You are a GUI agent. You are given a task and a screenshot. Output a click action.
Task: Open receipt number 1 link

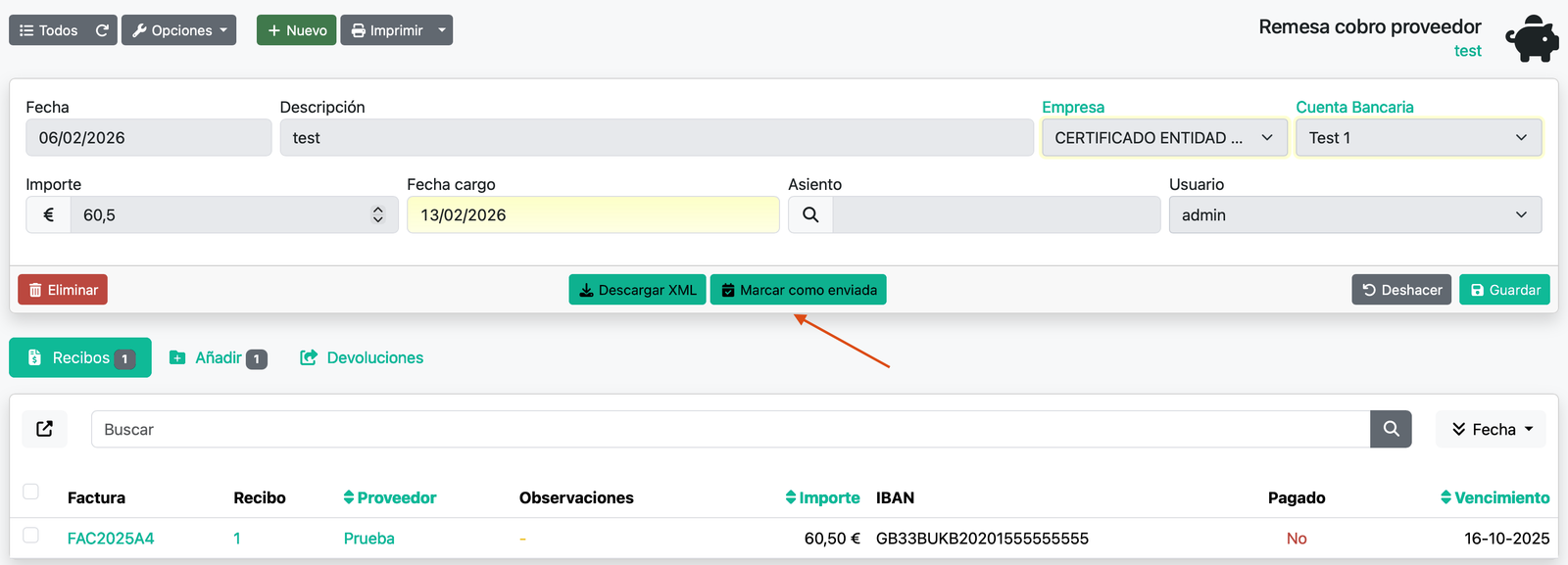coord(237,538)
